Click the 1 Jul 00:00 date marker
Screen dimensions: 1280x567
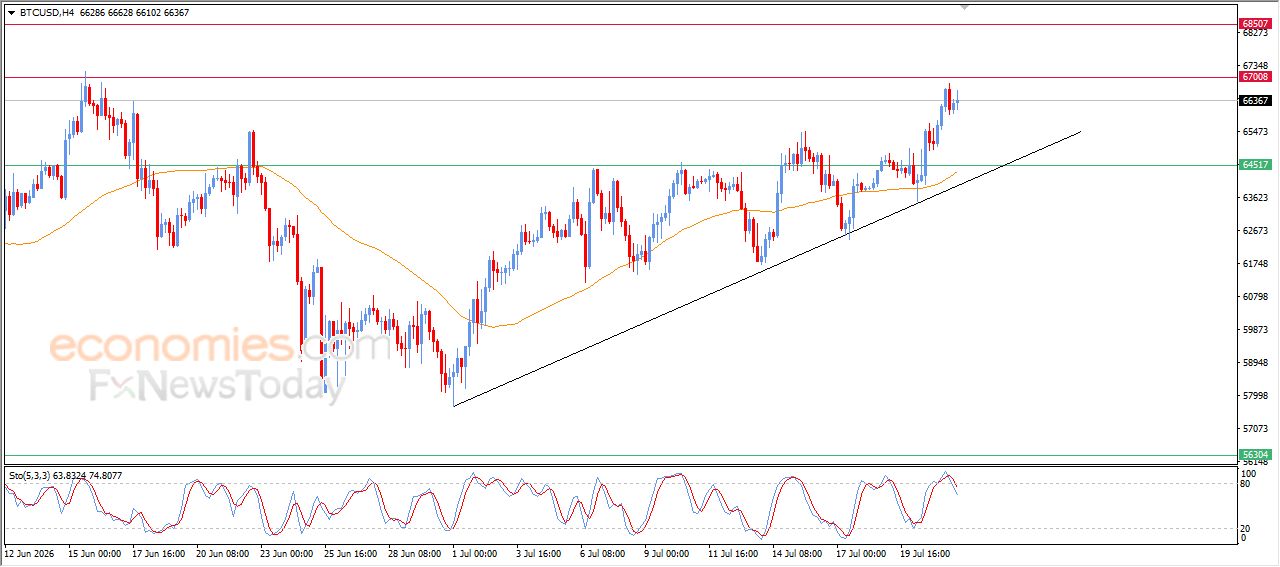coord(474,552)
